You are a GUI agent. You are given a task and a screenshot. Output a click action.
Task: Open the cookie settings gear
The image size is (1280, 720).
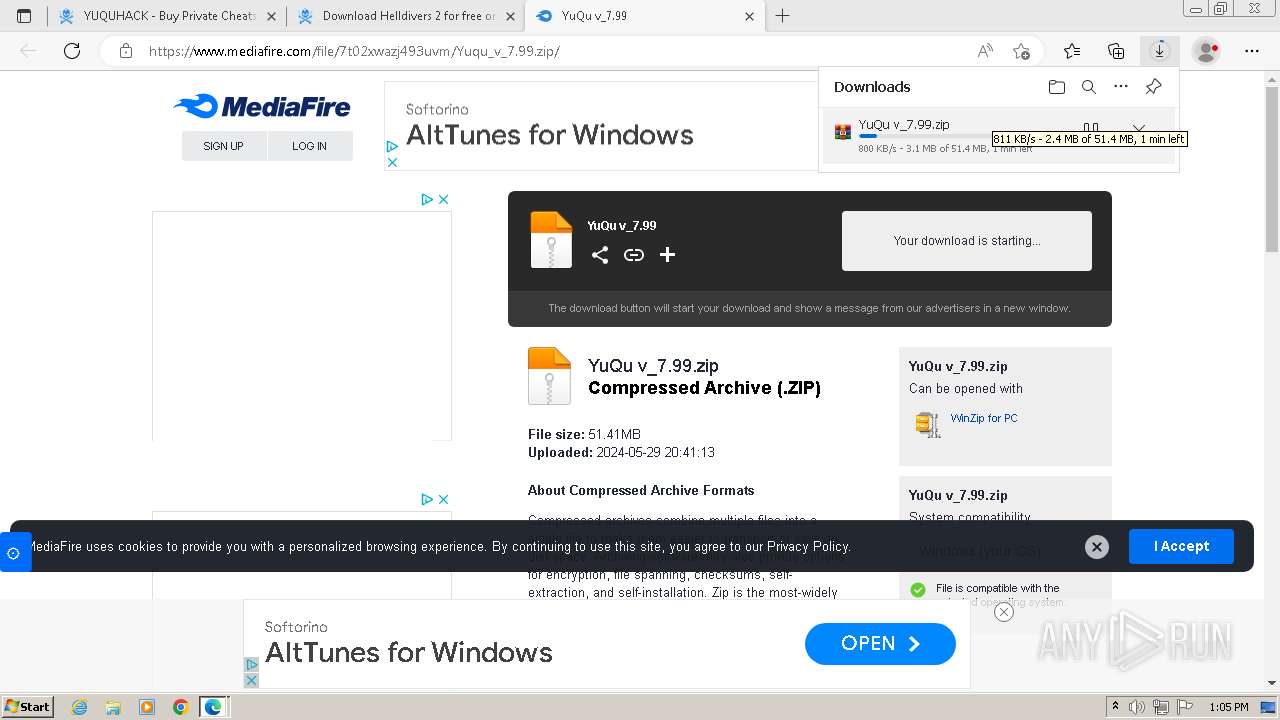click(14, 553)
